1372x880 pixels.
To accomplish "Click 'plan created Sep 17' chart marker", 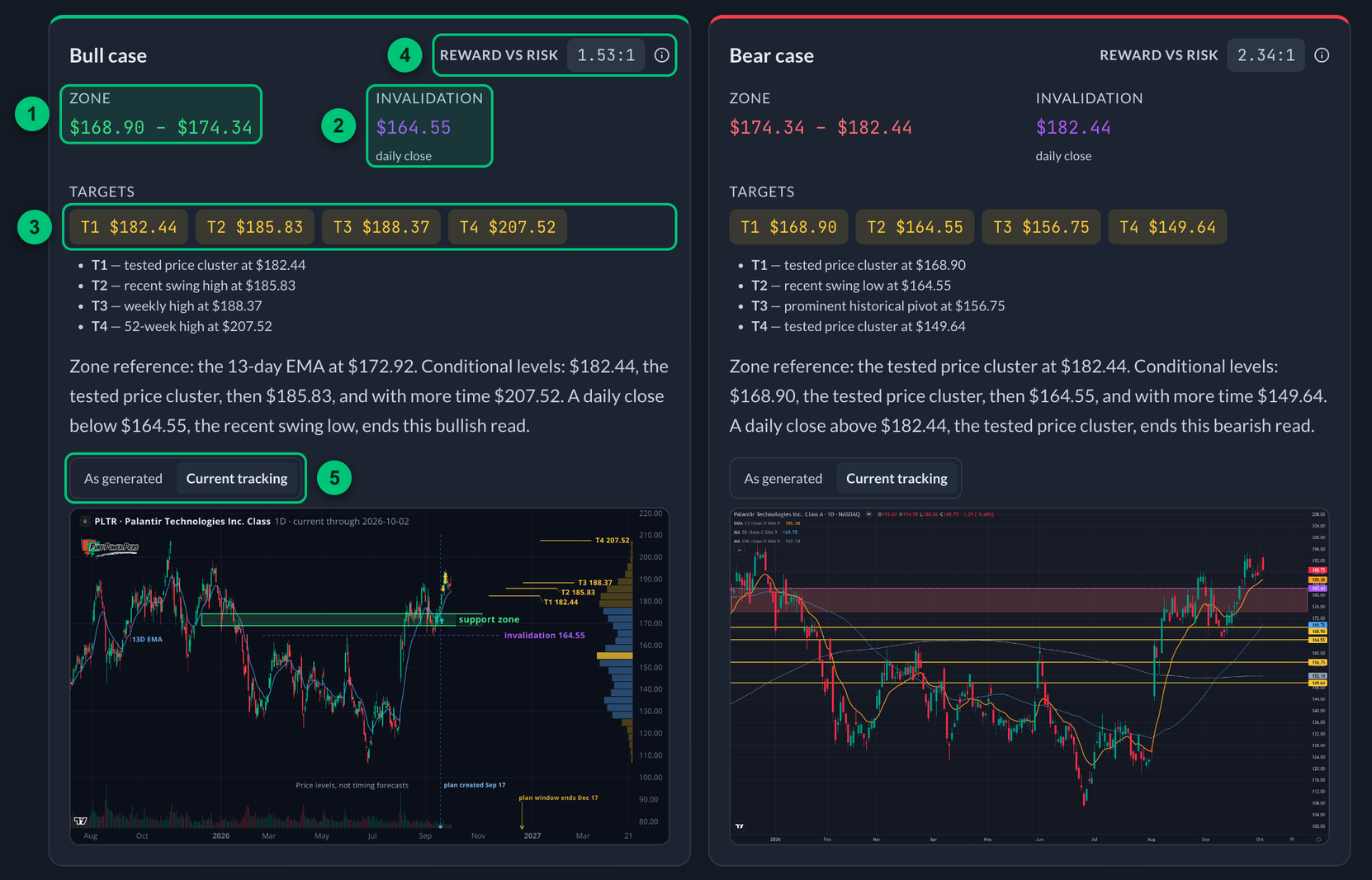I will (475, 785).
